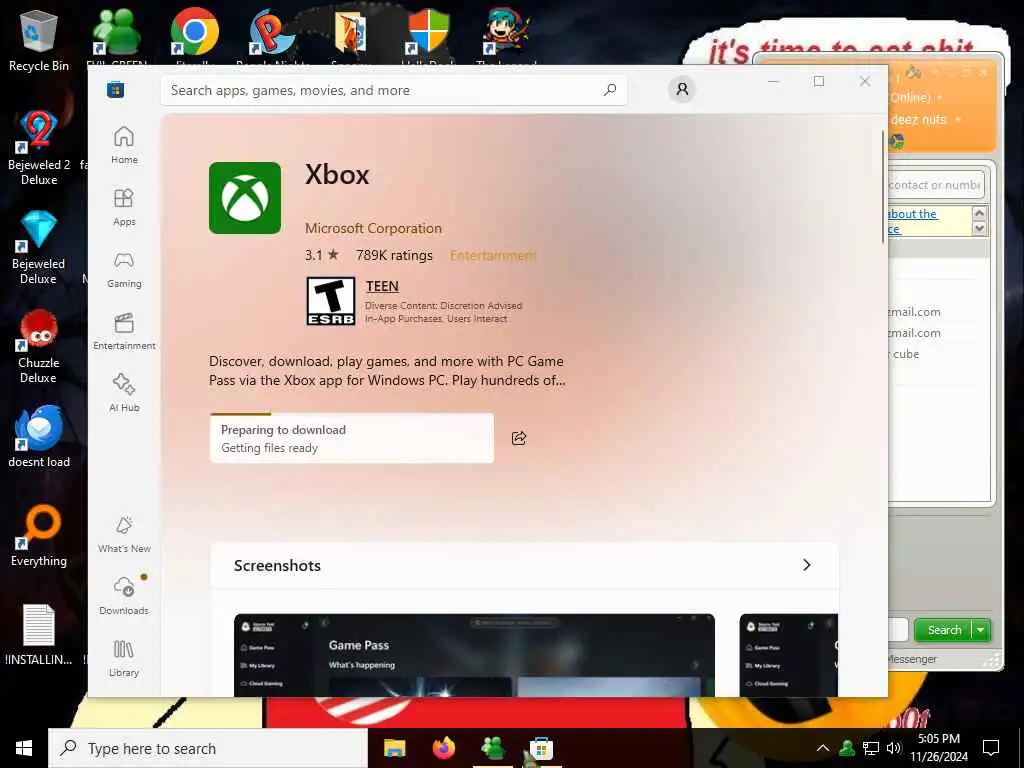Open the Game Pass screenshot thumbnail
Image resolution: width=1024 pixels, height=768 pixels.
coord(474,655)
